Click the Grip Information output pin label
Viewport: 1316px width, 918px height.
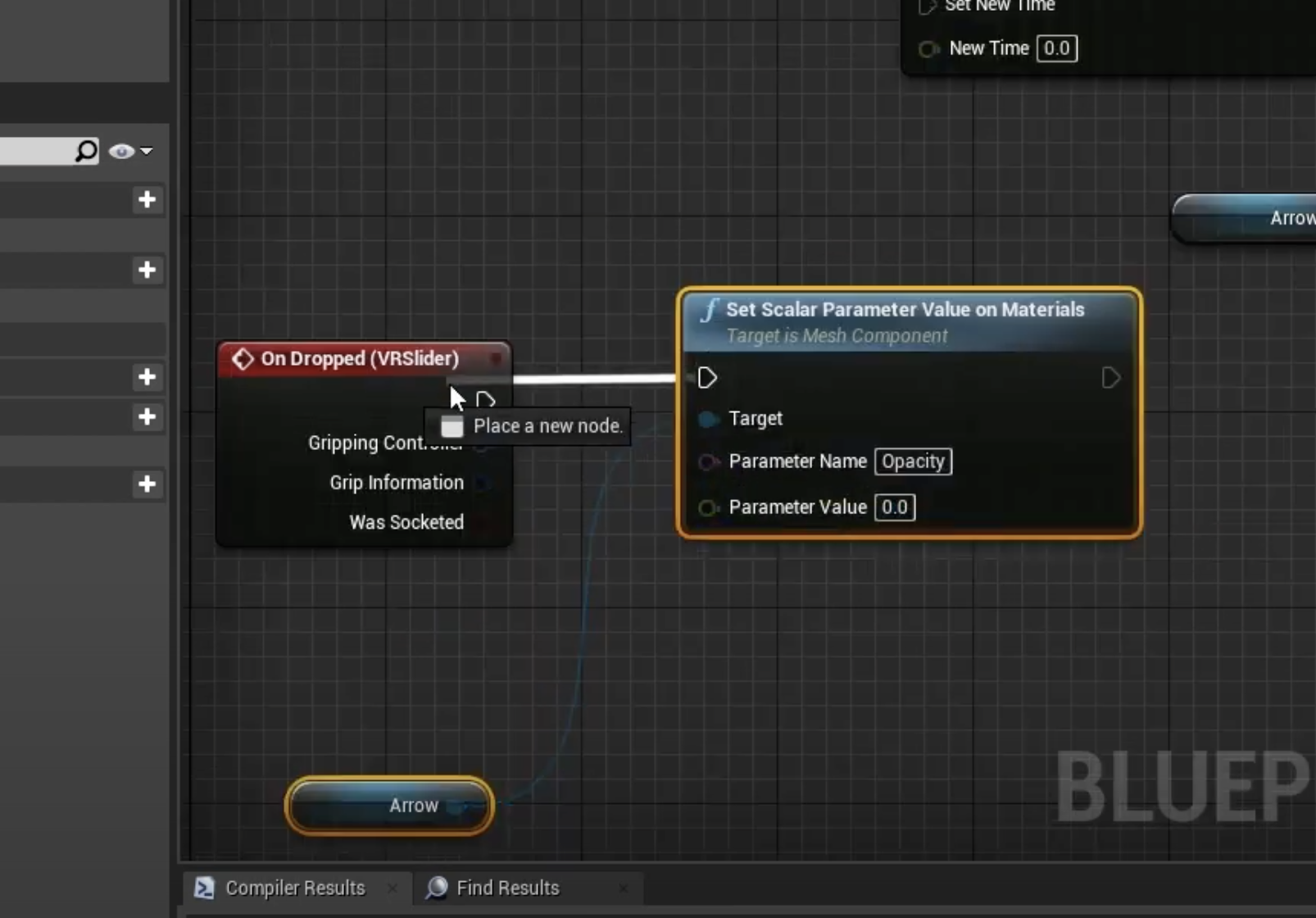(x=397, y=483)
